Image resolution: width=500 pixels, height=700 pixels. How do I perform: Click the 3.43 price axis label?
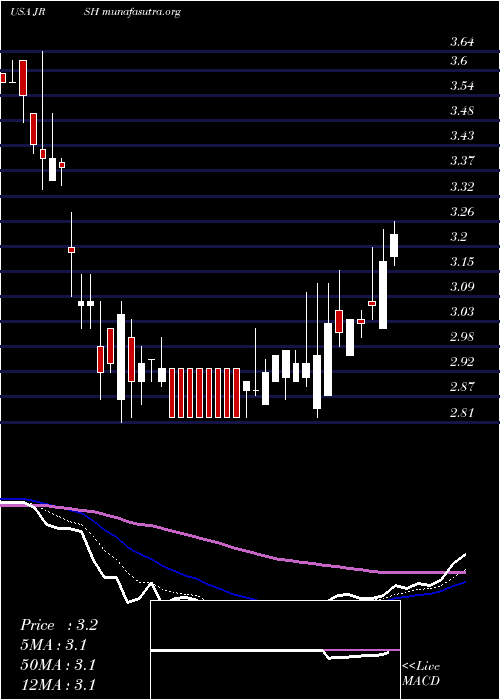[x=462, y=136]
